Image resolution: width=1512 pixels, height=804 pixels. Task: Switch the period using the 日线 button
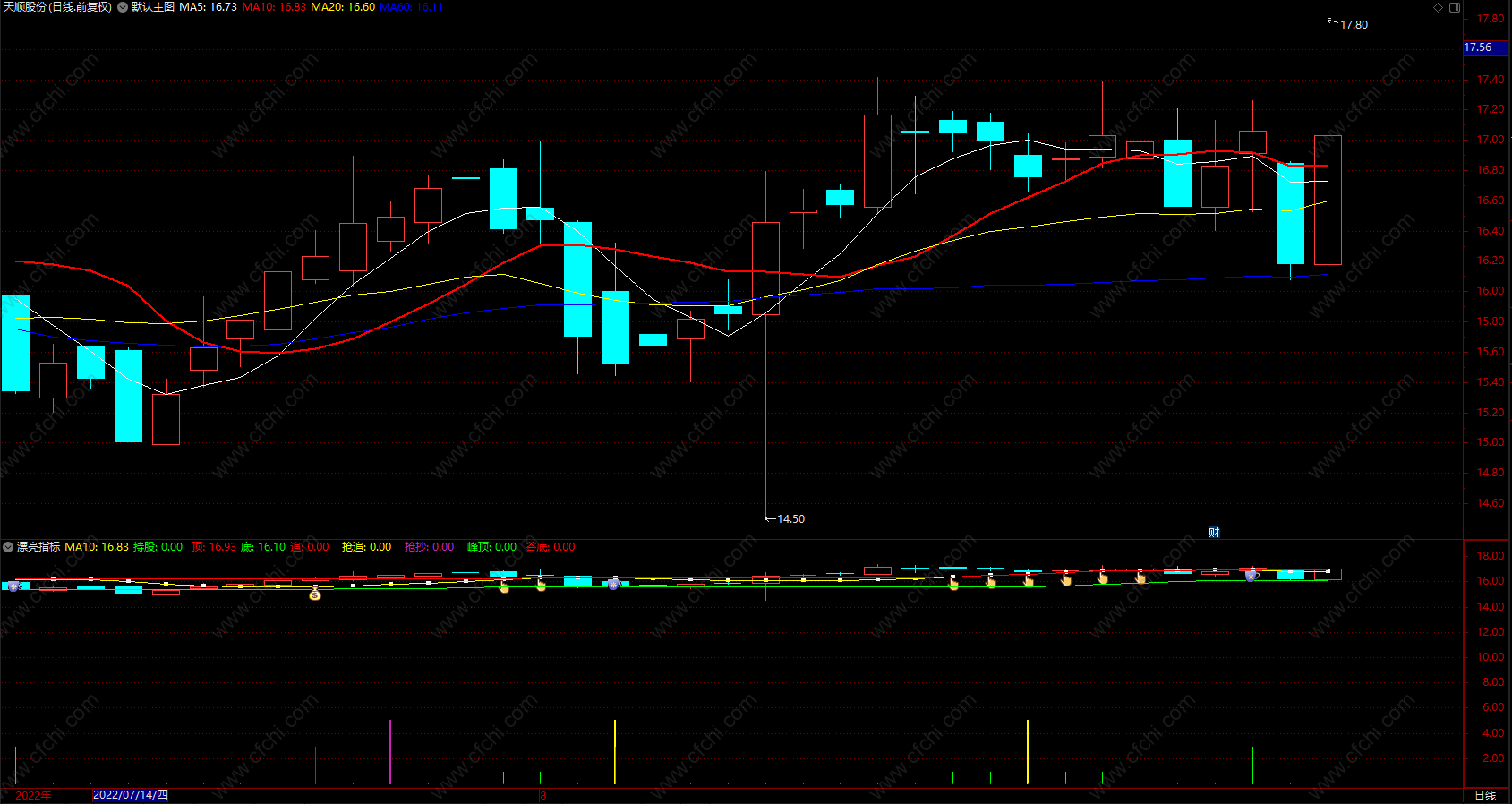[1485, 796]
